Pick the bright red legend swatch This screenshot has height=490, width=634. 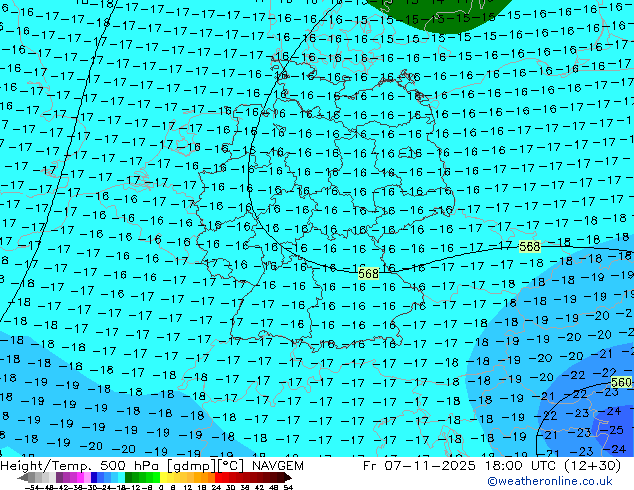218,478
